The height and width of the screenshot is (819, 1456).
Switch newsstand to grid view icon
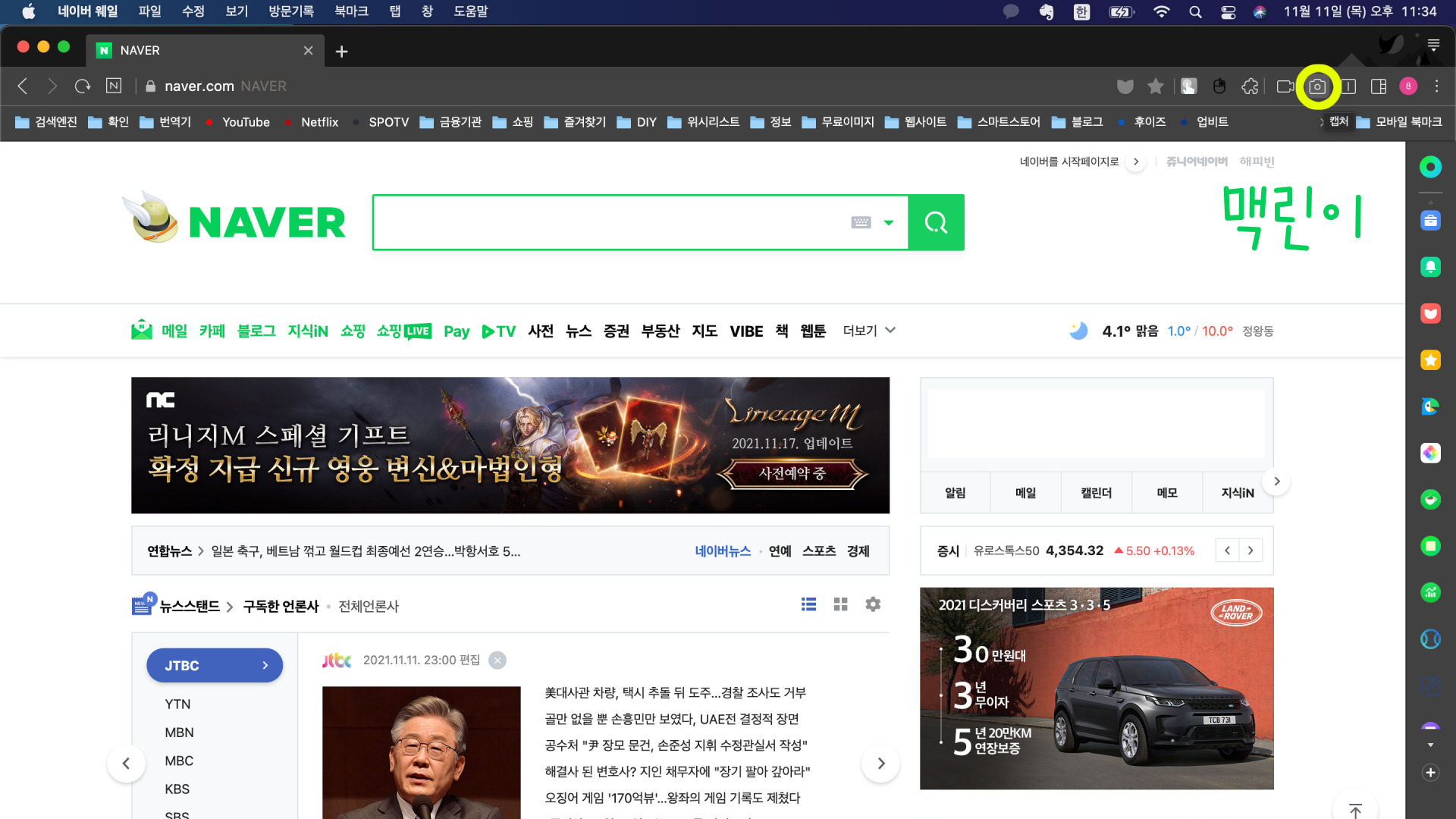(x=840, y=604)
